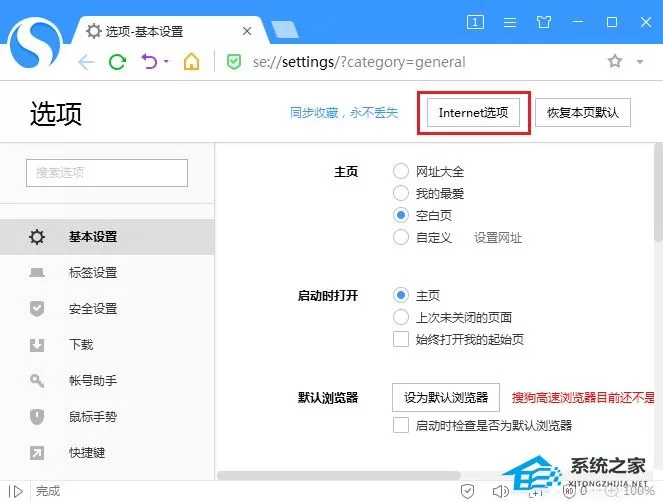Expand the undo history dropdown arrow

click(166, 62)
